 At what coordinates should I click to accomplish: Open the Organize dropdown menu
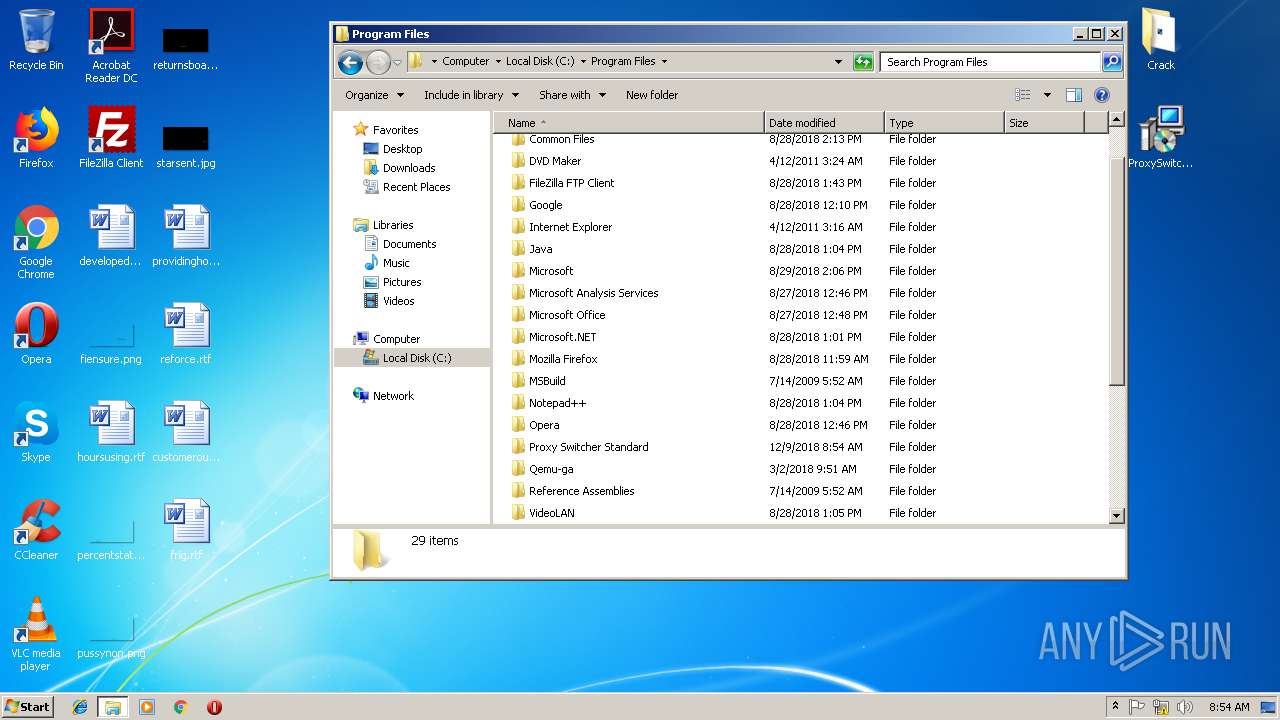375,95
